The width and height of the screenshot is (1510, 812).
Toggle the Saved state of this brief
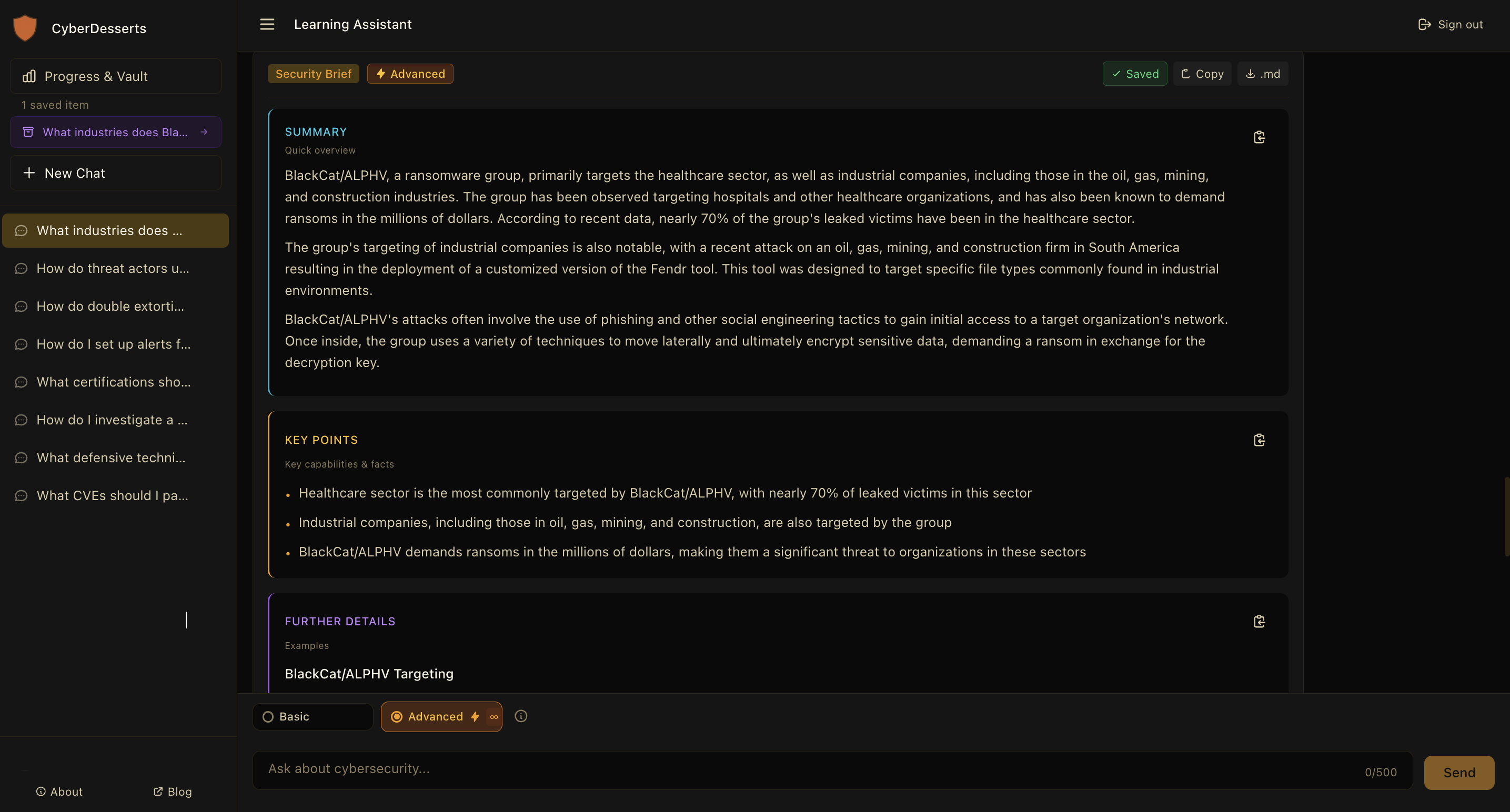click(1134, 73)
